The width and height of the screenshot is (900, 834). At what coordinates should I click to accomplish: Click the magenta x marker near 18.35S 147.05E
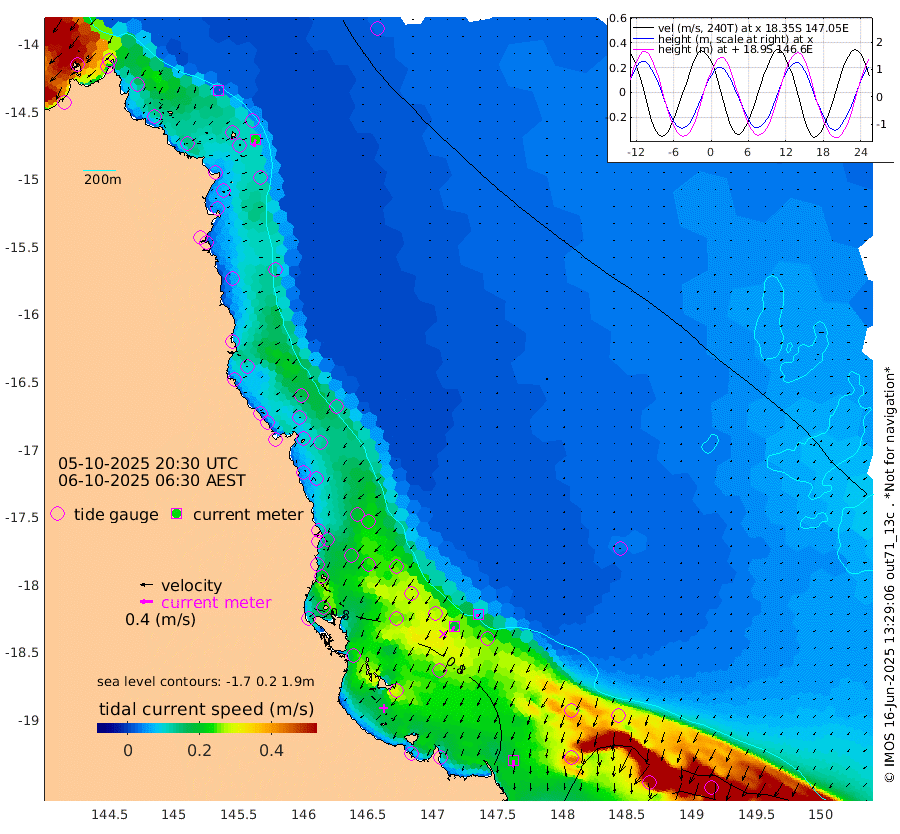[x=443, y=634]
